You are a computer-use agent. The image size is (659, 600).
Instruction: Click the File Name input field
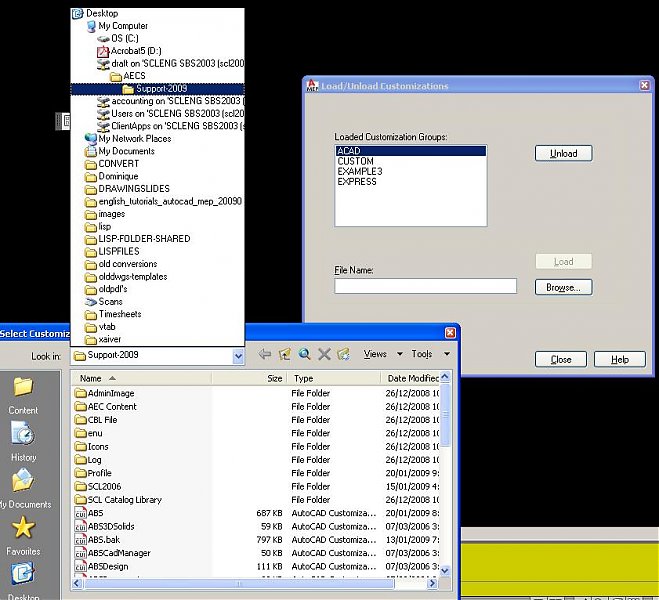pyautogui.click(x=425, y=286)
